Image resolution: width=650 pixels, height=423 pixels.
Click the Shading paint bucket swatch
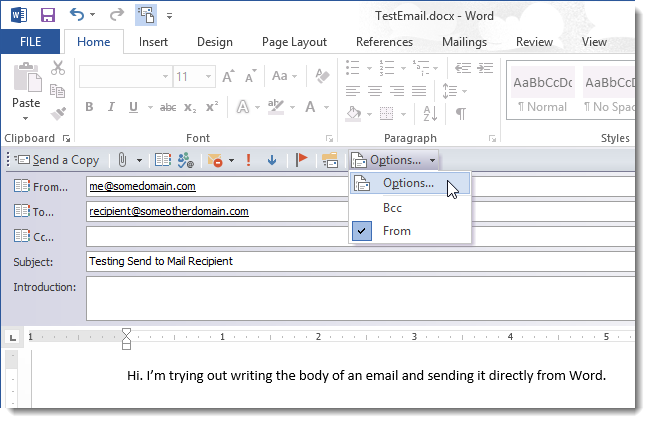coord(354,113)
